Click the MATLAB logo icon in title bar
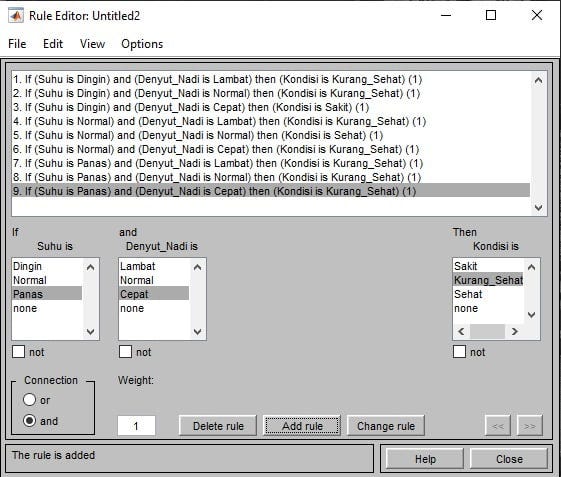561x477 pixels. point(16,16)
